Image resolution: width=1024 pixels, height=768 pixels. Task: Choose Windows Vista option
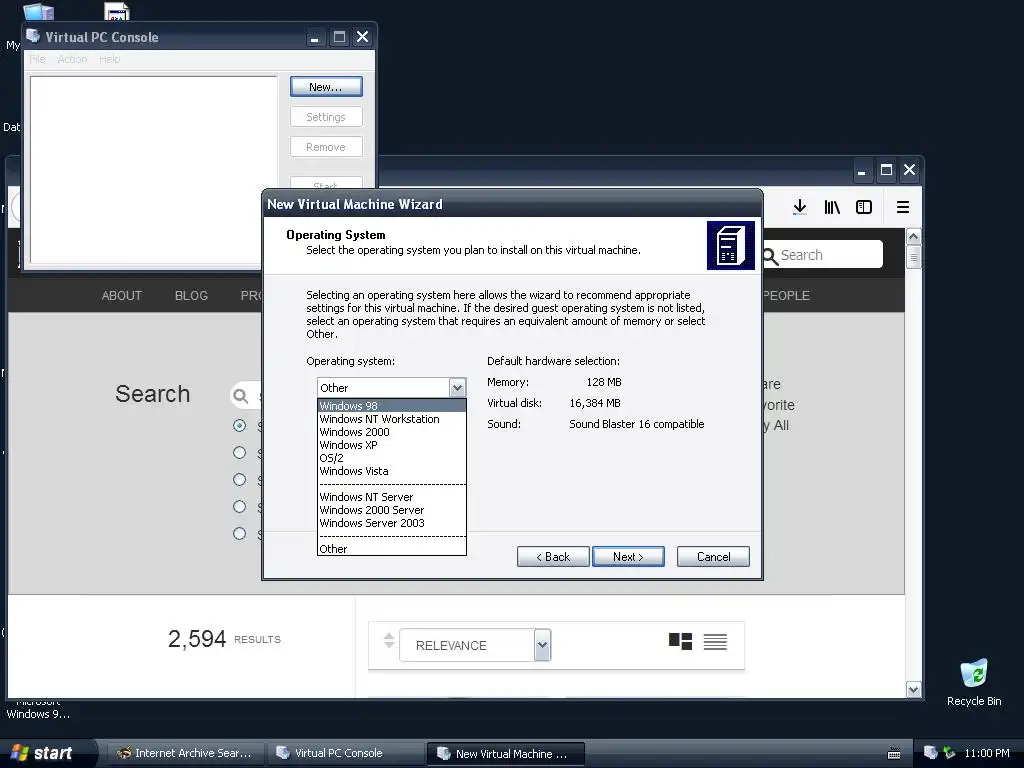click(x=392, y=471)
